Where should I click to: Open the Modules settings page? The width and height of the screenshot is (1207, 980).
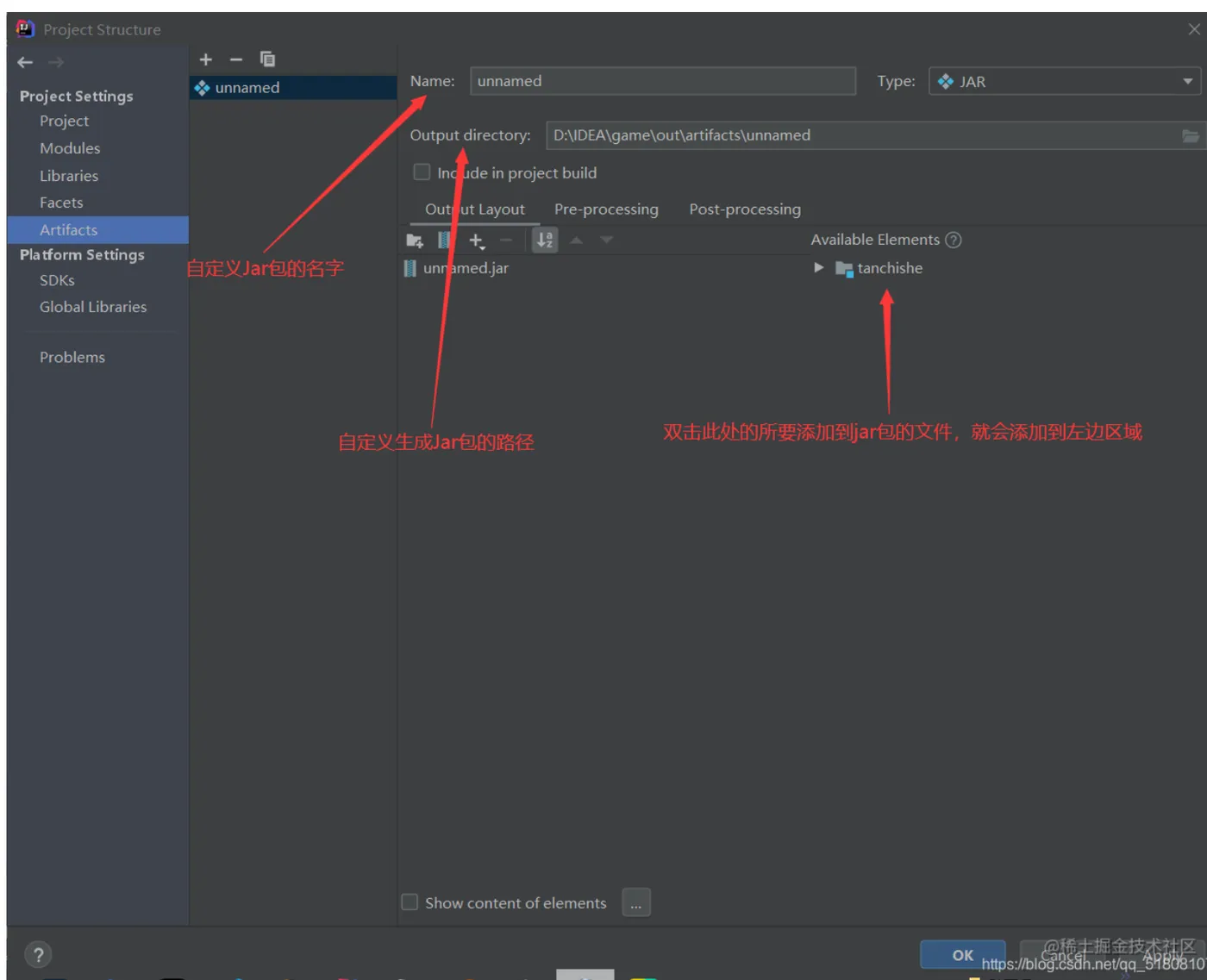point(70,148)
